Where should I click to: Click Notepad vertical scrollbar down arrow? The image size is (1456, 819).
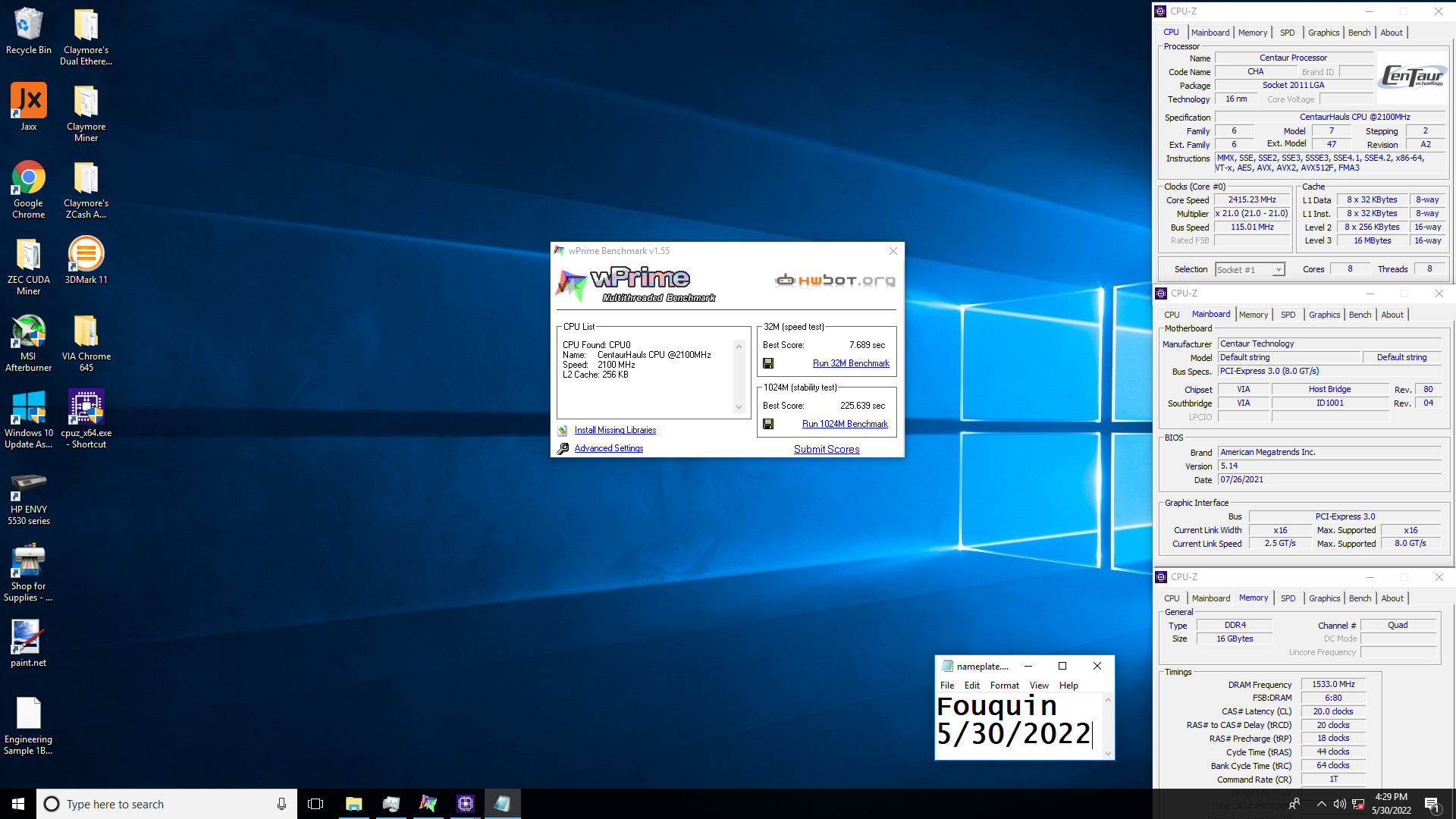[x=1108, y=754]
